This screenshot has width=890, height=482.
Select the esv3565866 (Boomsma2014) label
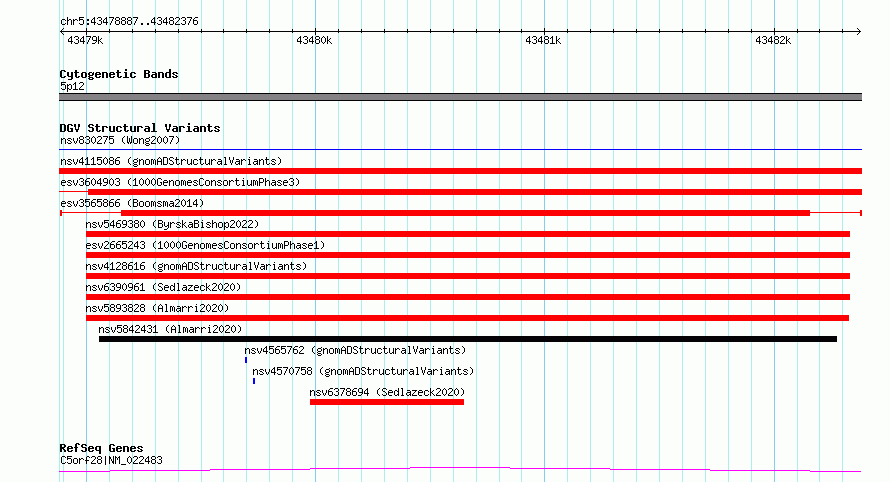[x=132, y=203]
